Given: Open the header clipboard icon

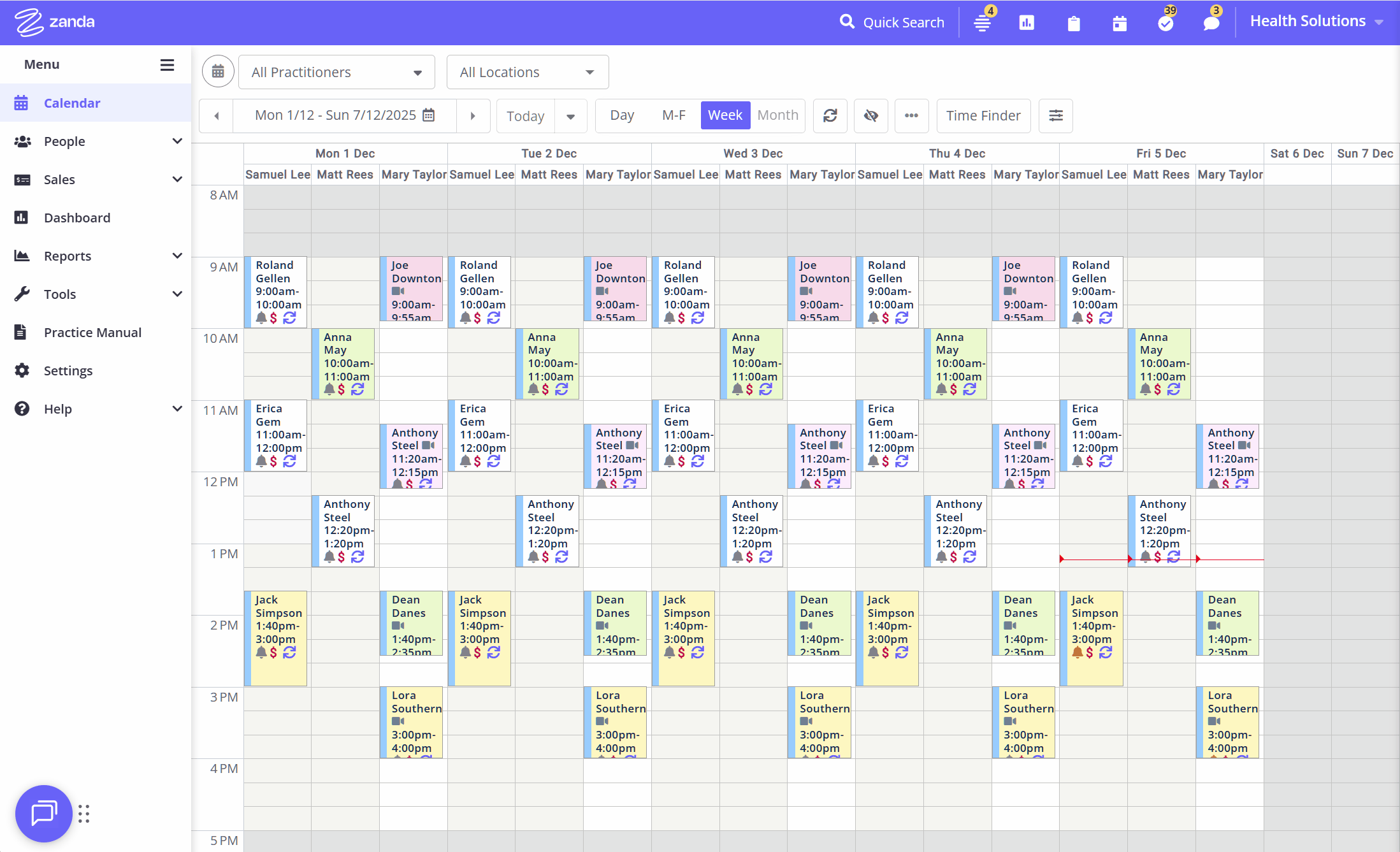Looking at the screenshot, I should [x=1074, y=23].
